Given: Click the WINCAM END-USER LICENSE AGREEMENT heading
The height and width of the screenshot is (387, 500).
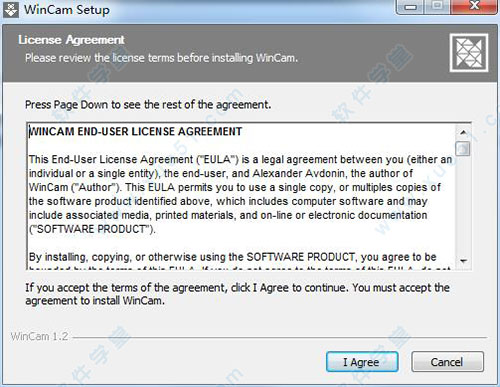Looking at the screenshot, I should coord(135,132).
